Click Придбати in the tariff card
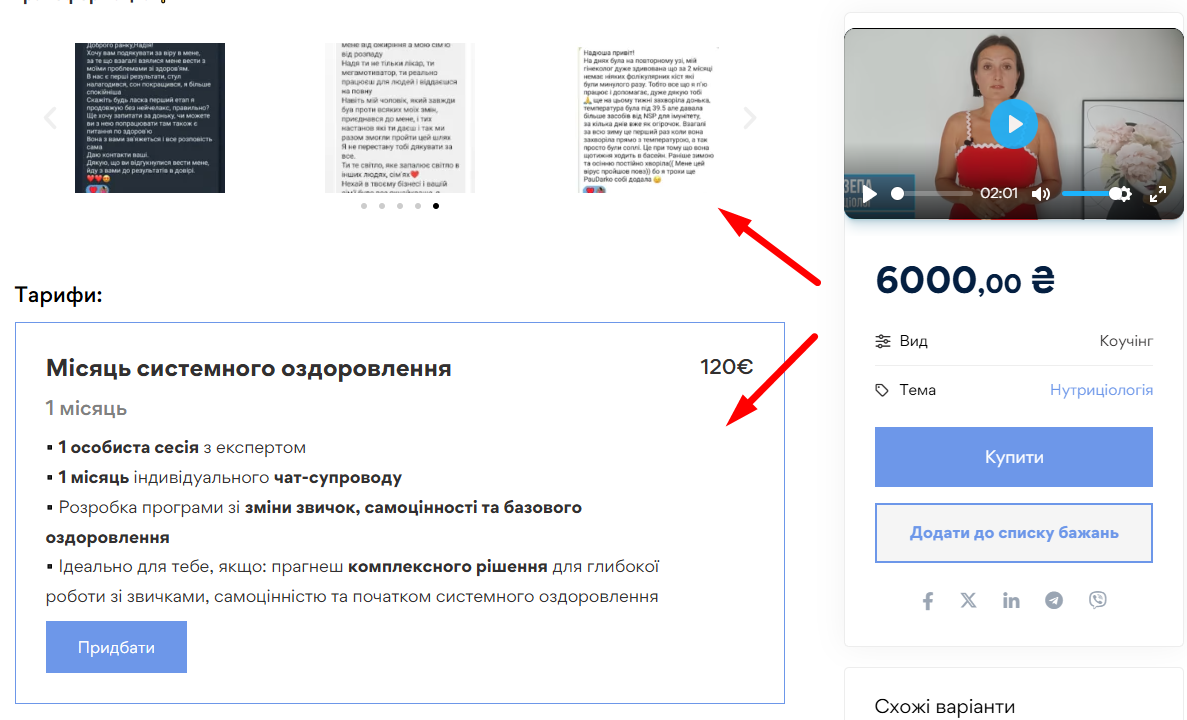The height and width of the screenshot is (720, 1187). coord(117,647)
